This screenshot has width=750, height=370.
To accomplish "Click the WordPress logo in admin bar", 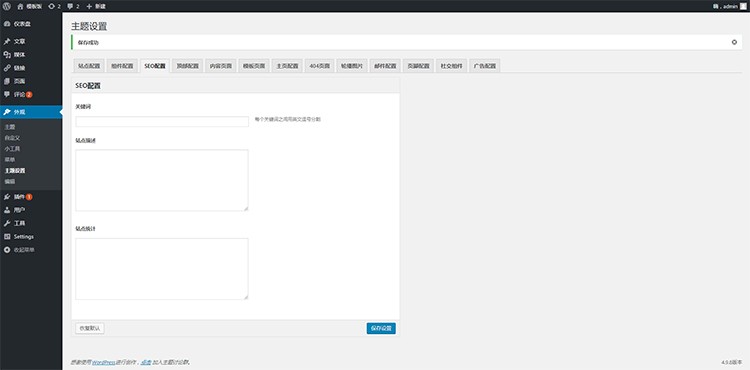I will pyautogui.click(x=6, y=6).
